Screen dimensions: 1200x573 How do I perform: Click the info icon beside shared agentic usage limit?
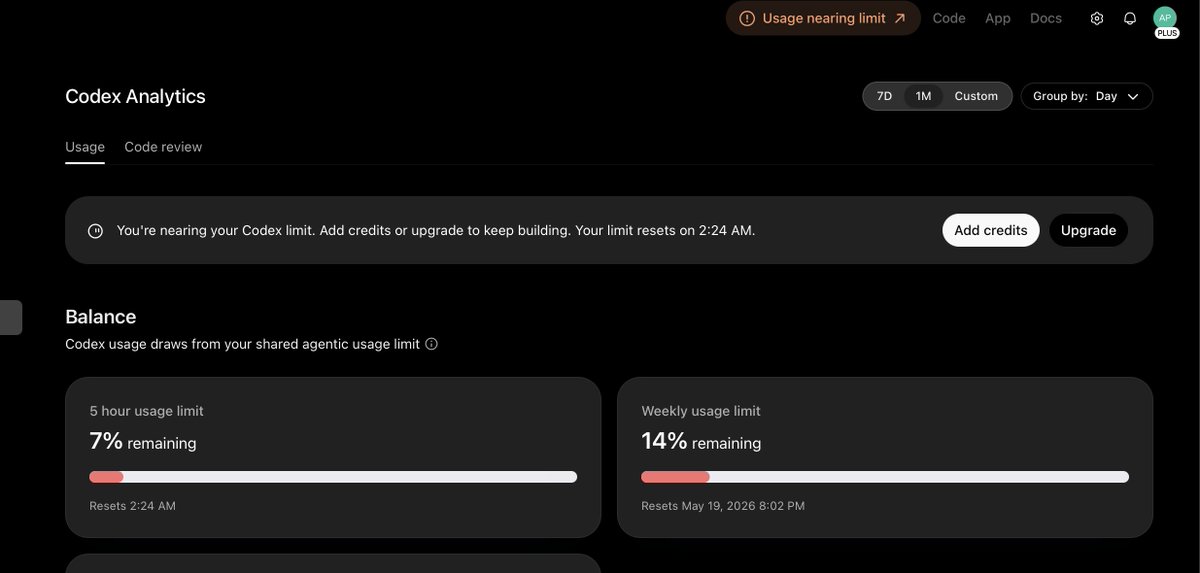[432, 344]
